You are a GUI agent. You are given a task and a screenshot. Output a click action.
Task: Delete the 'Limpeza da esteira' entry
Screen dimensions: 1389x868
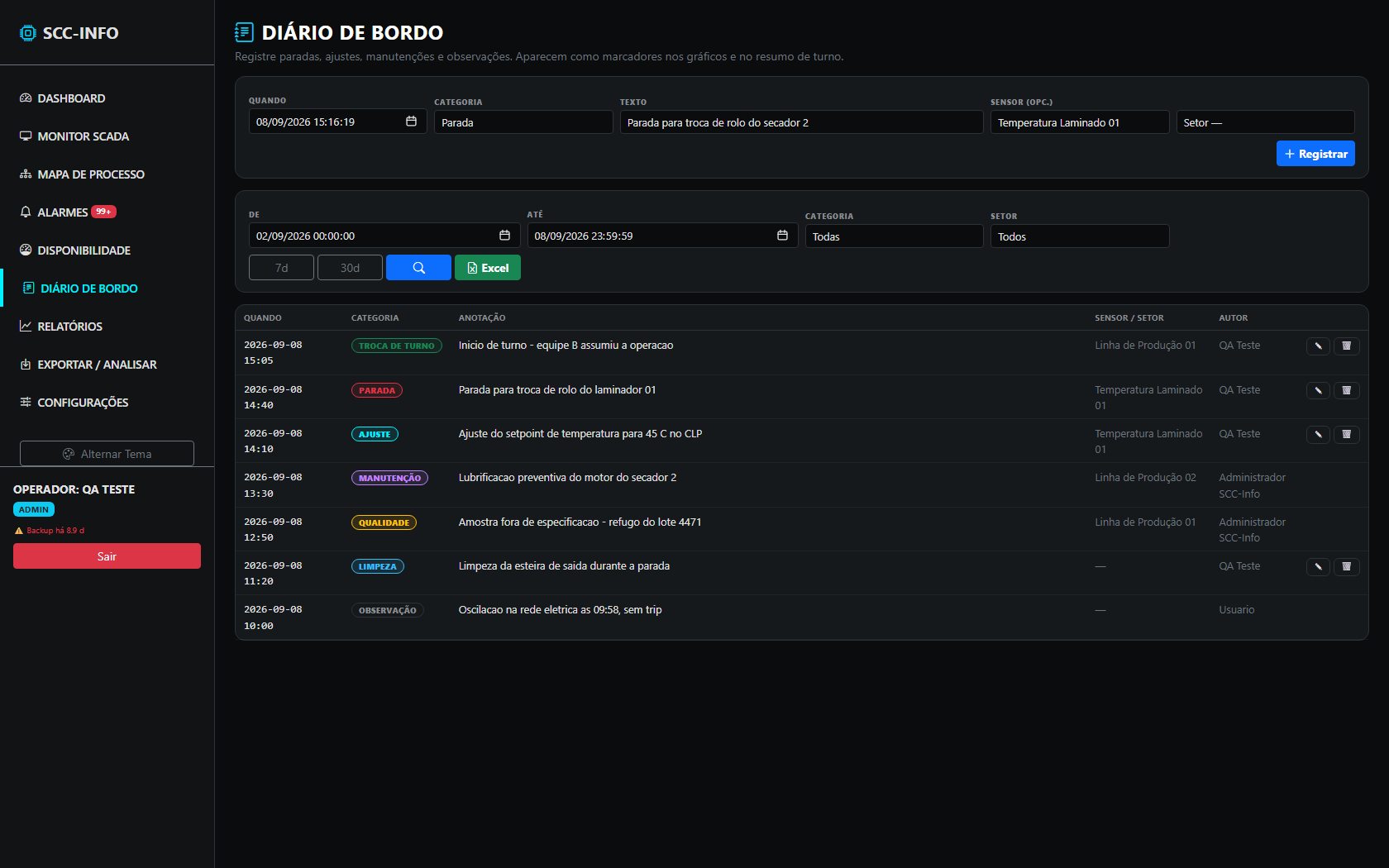coord(1346,566)
